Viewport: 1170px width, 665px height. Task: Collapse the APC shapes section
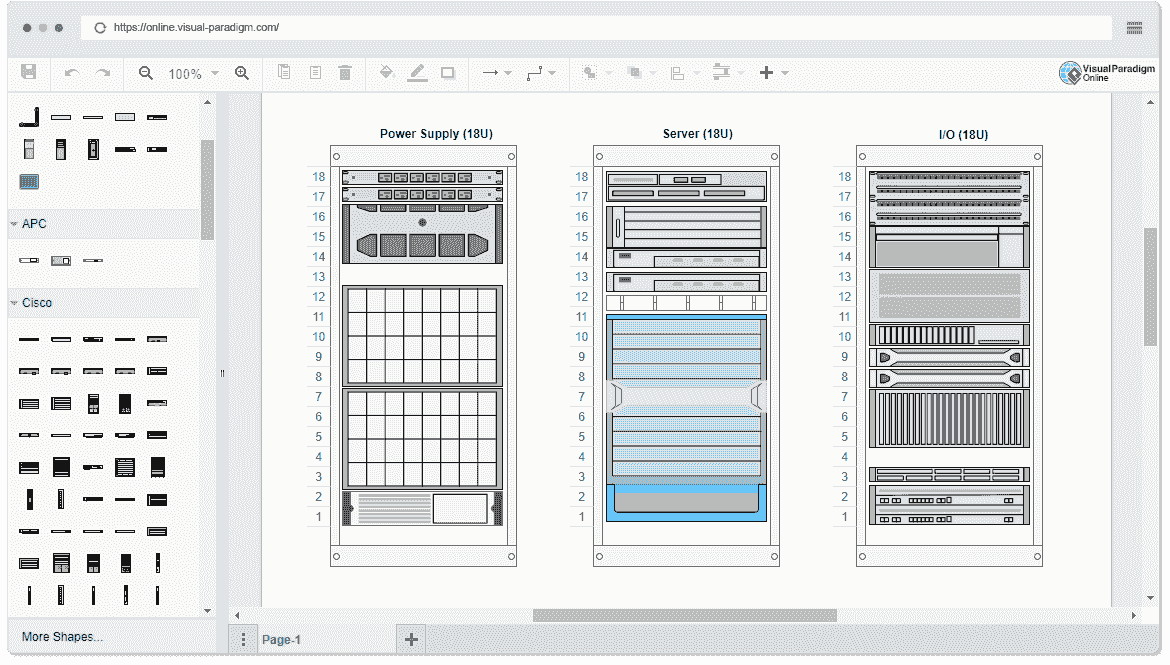[14, 223]
